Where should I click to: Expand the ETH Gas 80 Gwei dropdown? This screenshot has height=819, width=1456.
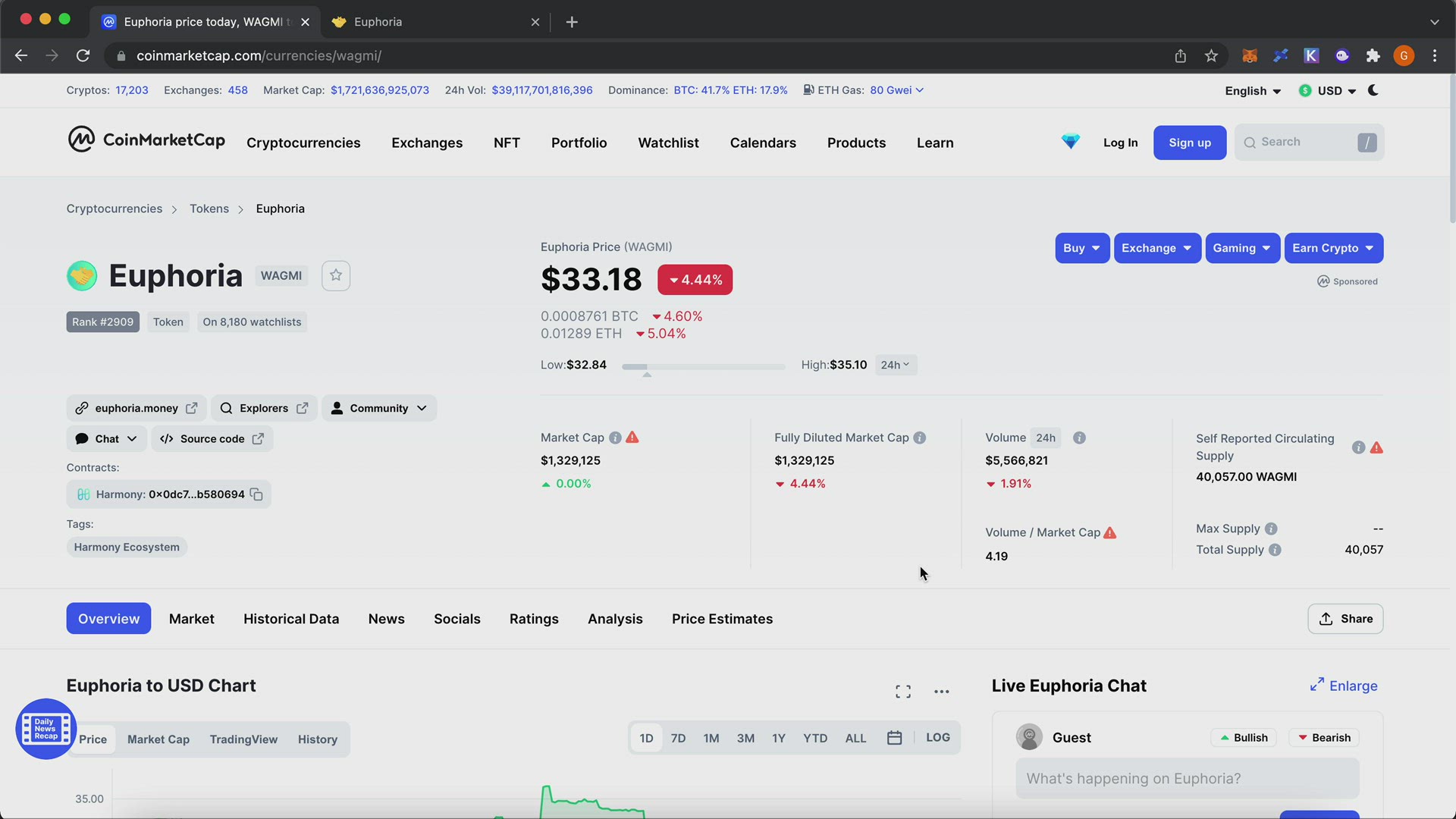(896, 90)
